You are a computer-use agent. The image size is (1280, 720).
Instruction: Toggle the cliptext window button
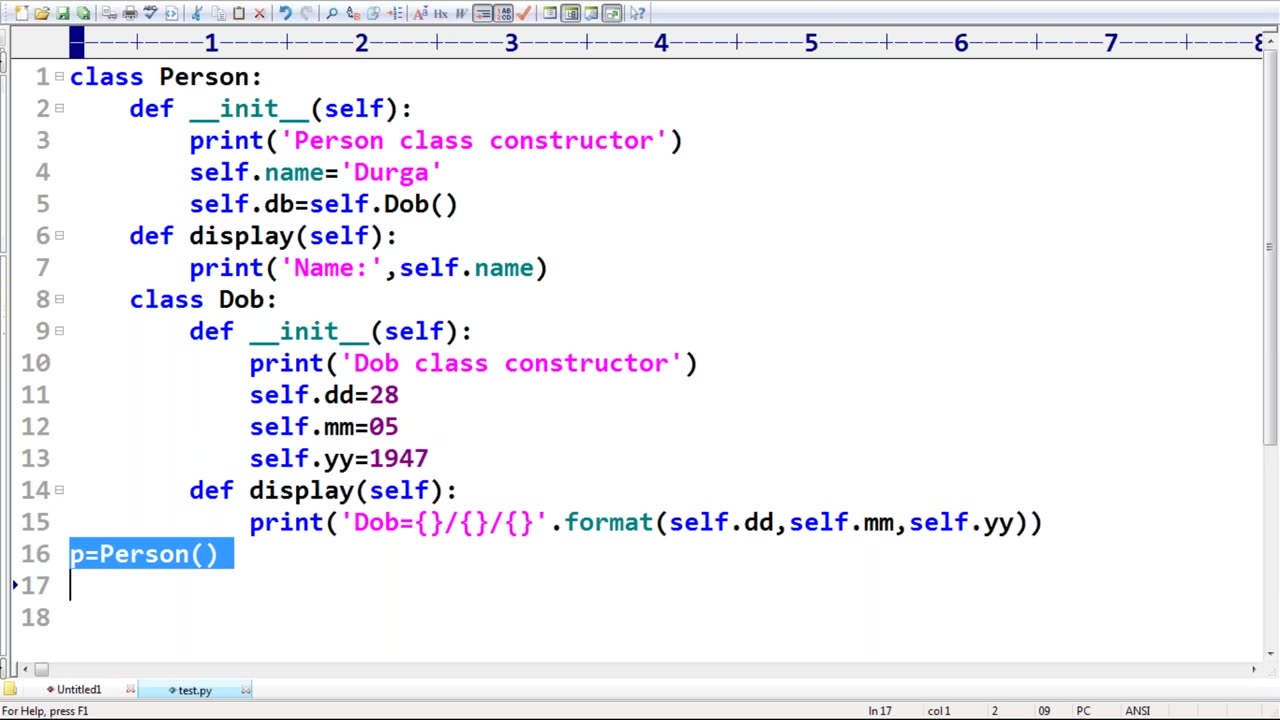click(x=571, y=13)
